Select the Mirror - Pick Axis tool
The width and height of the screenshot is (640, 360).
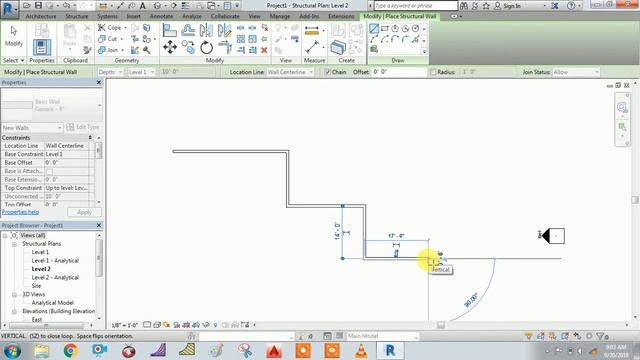coord(206,30)
